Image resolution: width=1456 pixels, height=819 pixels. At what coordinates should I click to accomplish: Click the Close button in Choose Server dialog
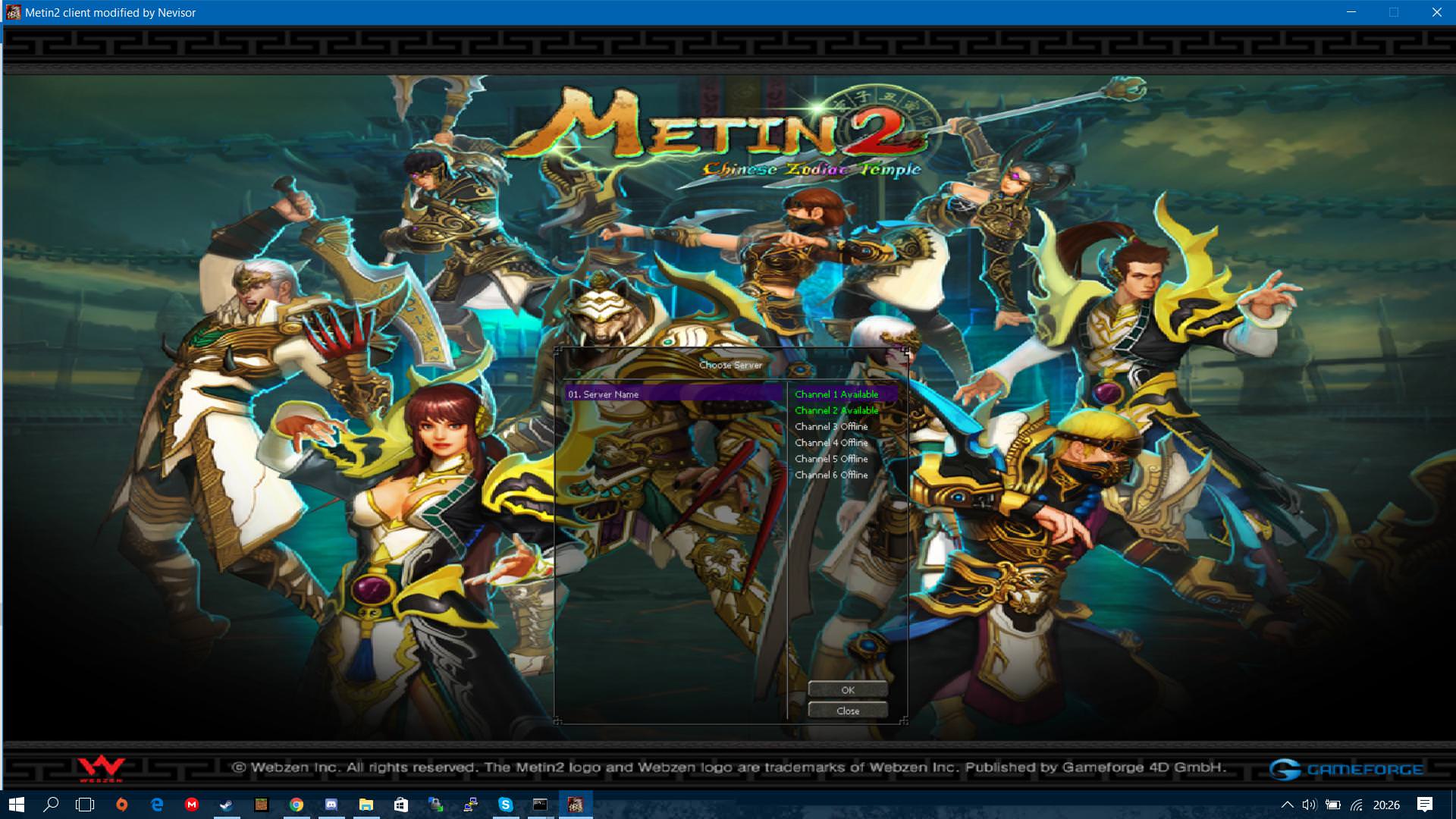(848, 711)
